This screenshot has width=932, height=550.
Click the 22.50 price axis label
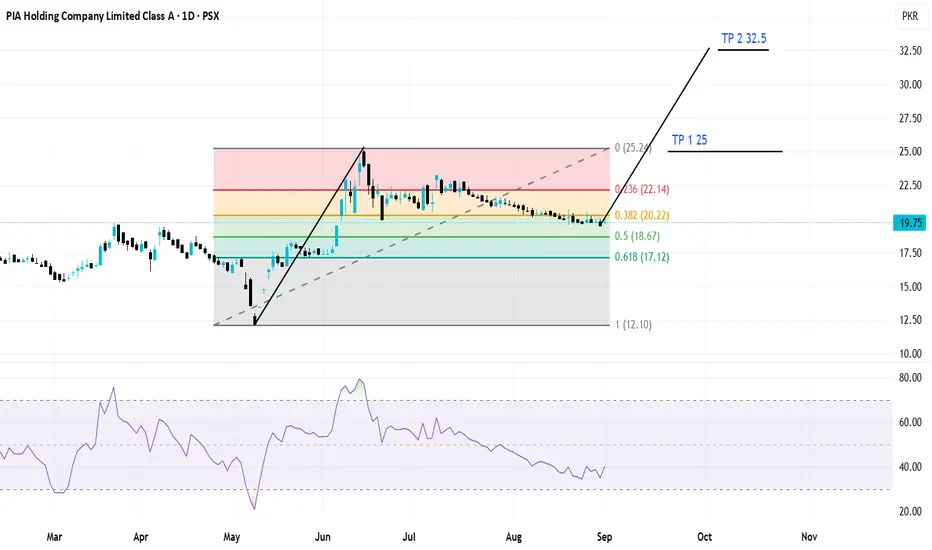910,186
